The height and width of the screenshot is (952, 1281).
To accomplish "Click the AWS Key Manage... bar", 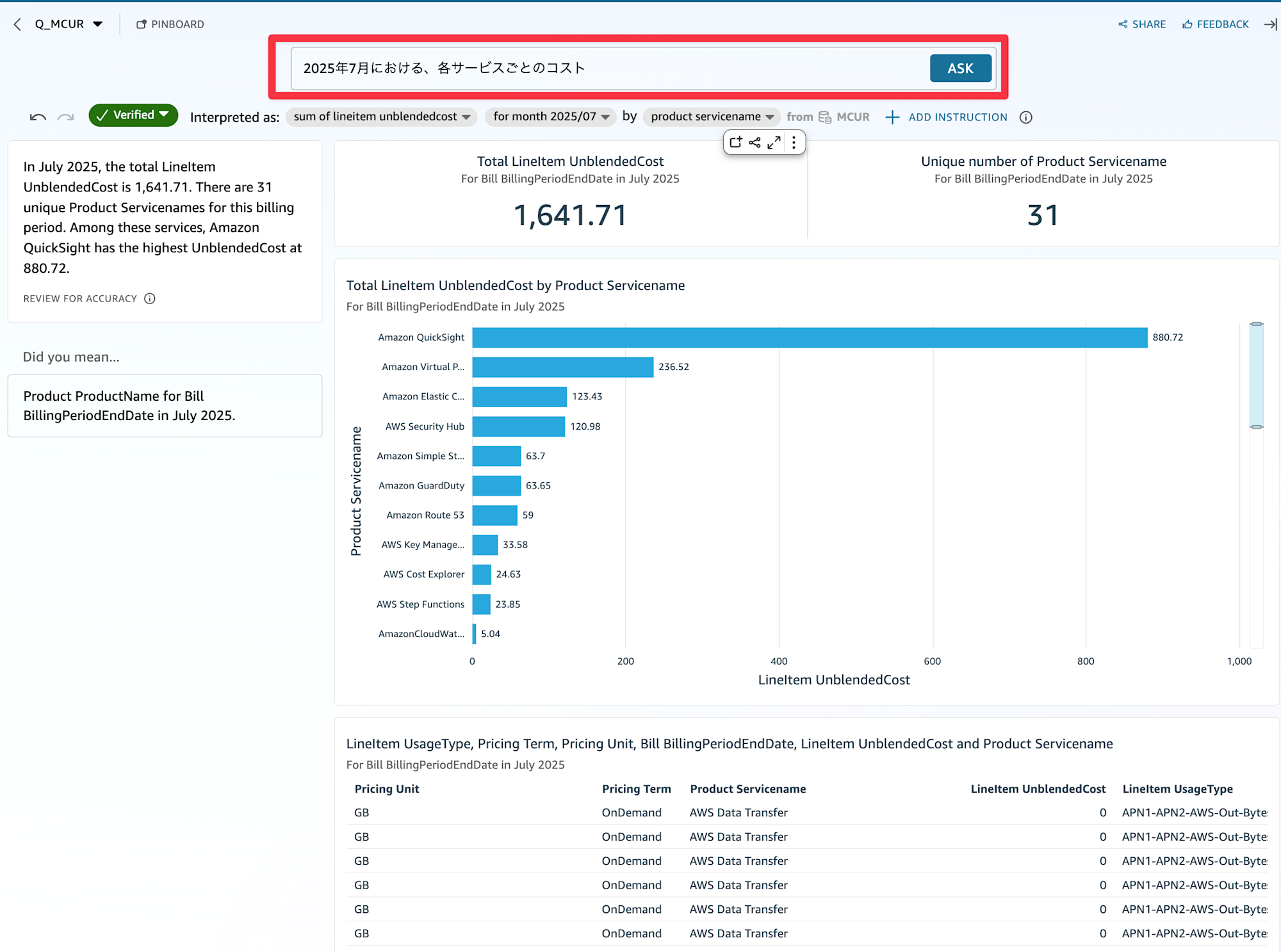I will tap(485, 545).
